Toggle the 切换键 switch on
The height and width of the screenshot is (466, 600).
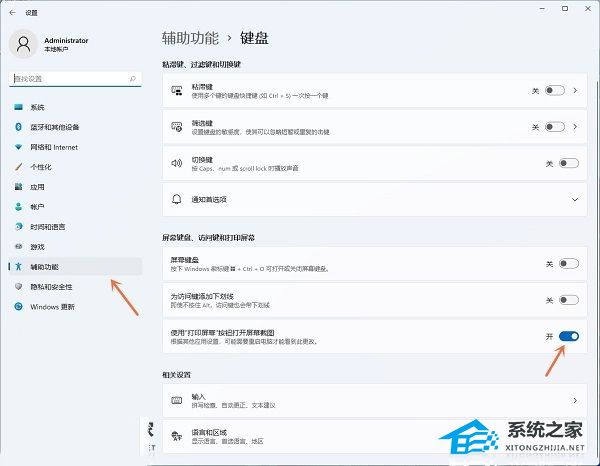click(x=568, y=163)
